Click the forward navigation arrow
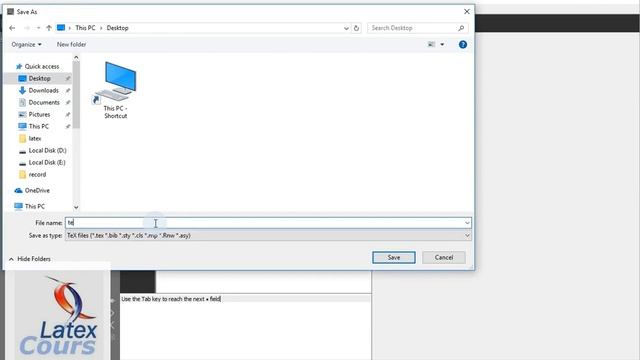 click(x=27, y=28)
